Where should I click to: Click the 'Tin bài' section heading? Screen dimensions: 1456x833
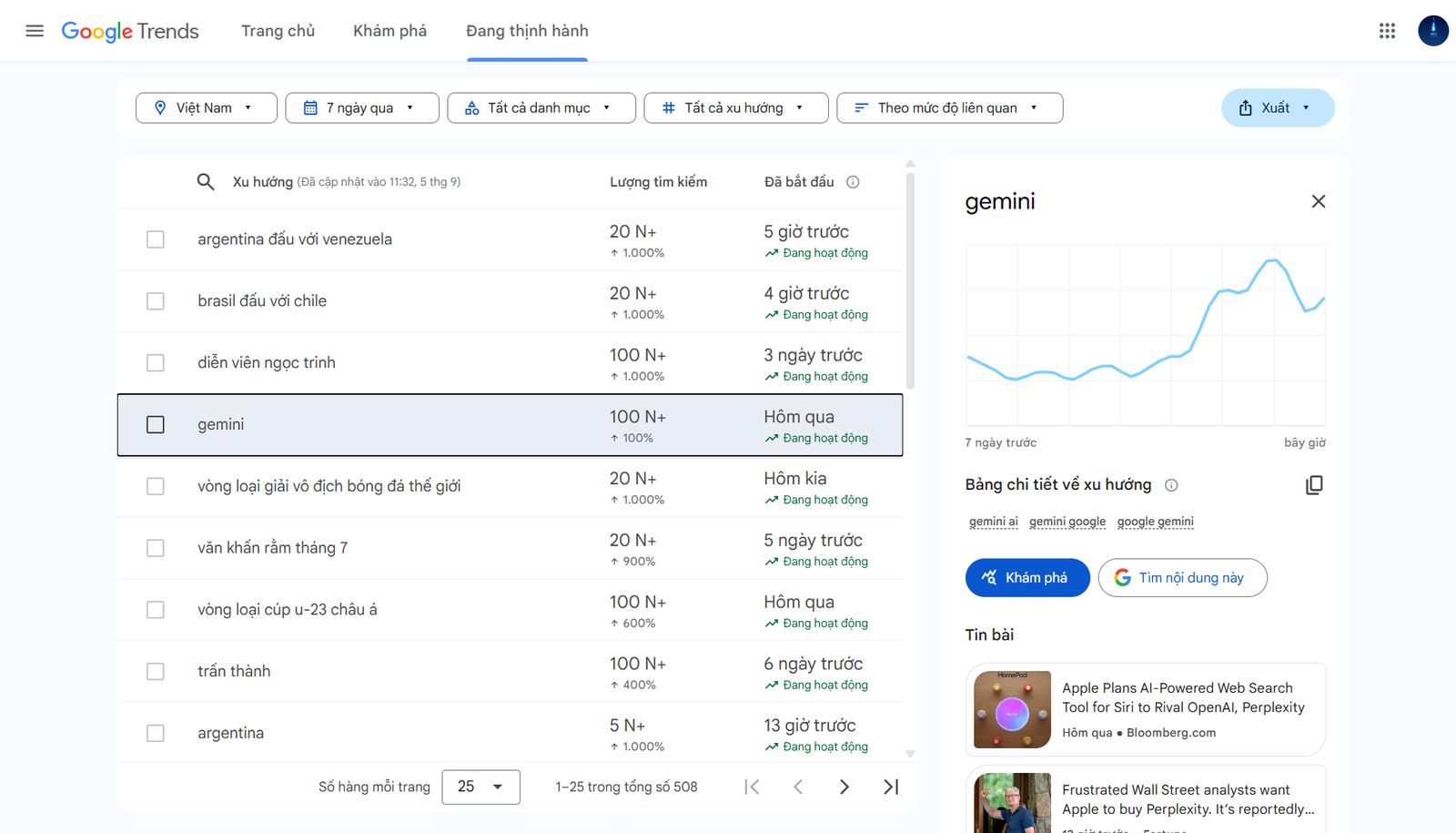989,635
